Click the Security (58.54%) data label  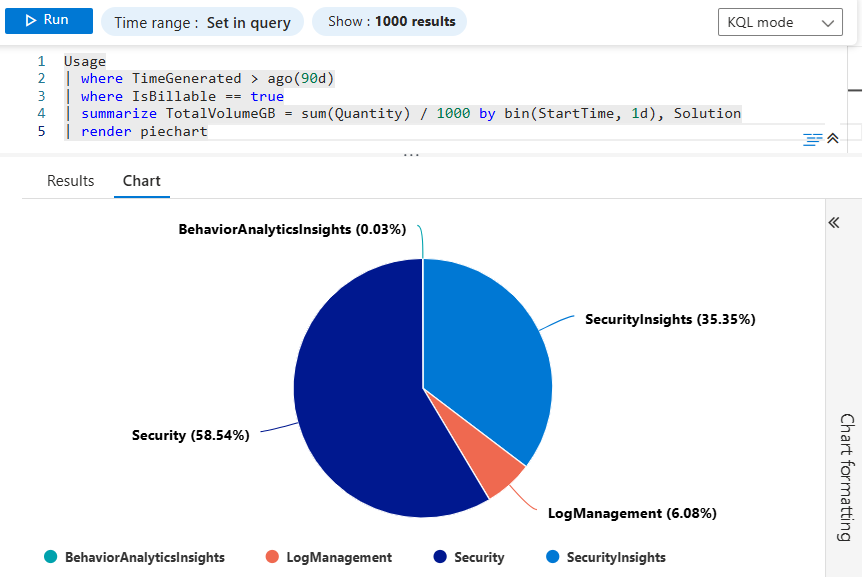[190, 435]
